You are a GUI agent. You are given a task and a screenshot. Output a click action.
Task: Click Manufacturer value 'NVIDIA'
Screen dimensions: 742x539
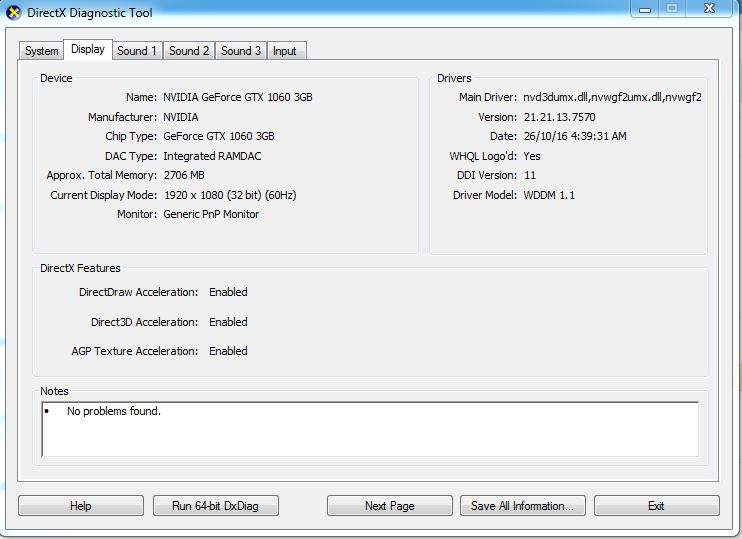[x=181, y=117]
